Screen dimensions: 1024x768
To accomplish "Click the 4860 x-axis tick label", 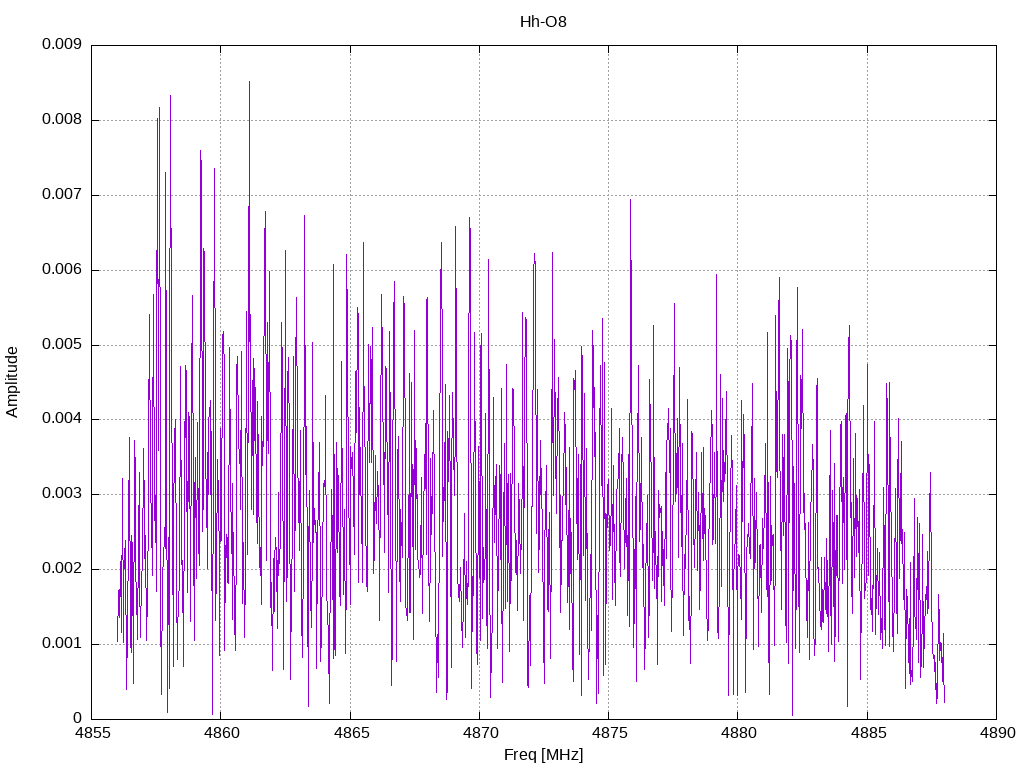I will [x=221, y=733].
